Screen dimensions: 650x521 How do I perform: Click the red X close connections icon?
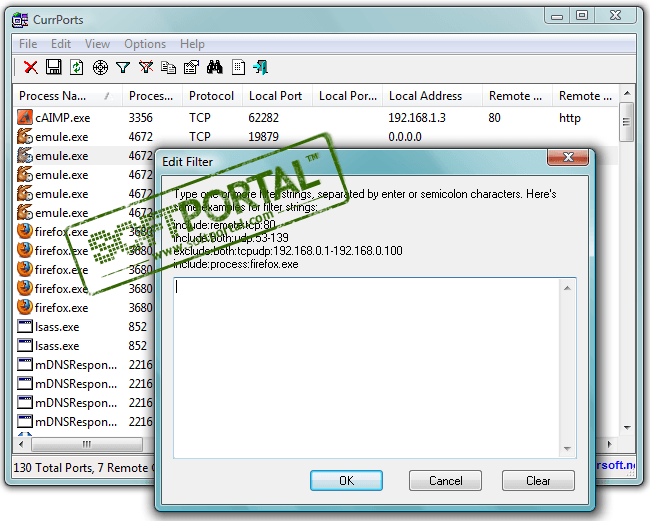pos(31,67)
